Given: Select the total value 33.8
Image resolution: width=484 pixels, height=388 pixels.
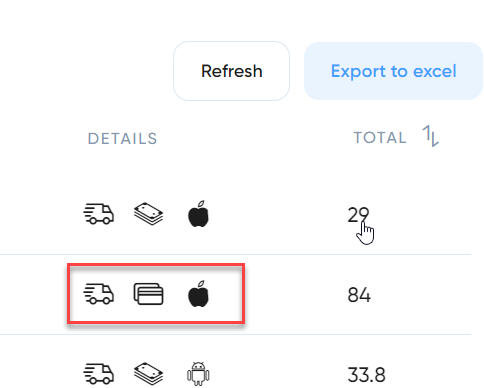Looking at the screenshot, I should pyautogui.click(x=366, y=375).
